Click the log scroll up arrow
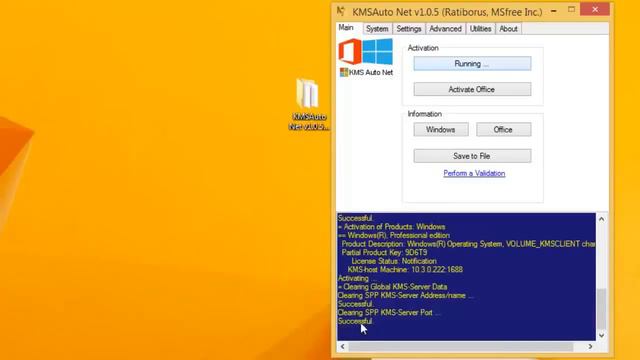This screenshot has width=640, height=360. pos(602,219)
